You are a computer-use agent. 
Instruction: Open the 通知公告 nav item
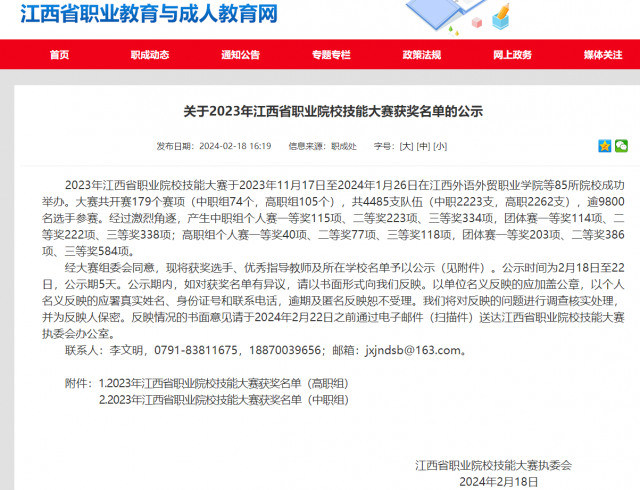(x=240, y=55)
